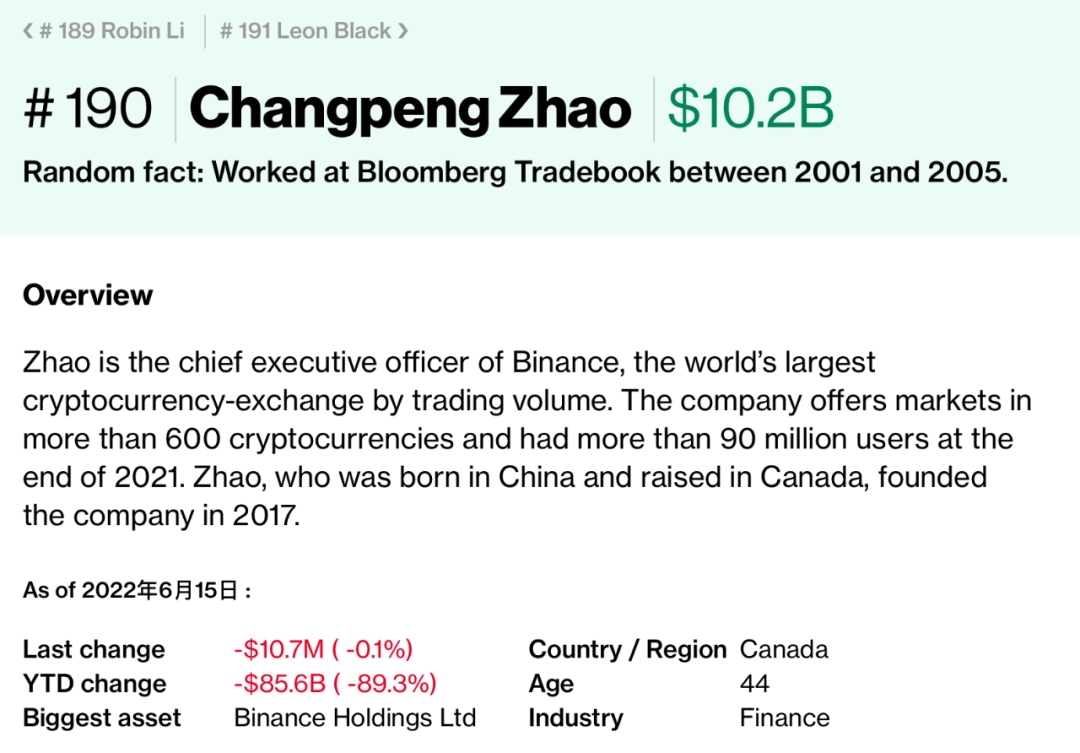Click the Canada country value
This screenshot has height=753, width=1080.
784,650
